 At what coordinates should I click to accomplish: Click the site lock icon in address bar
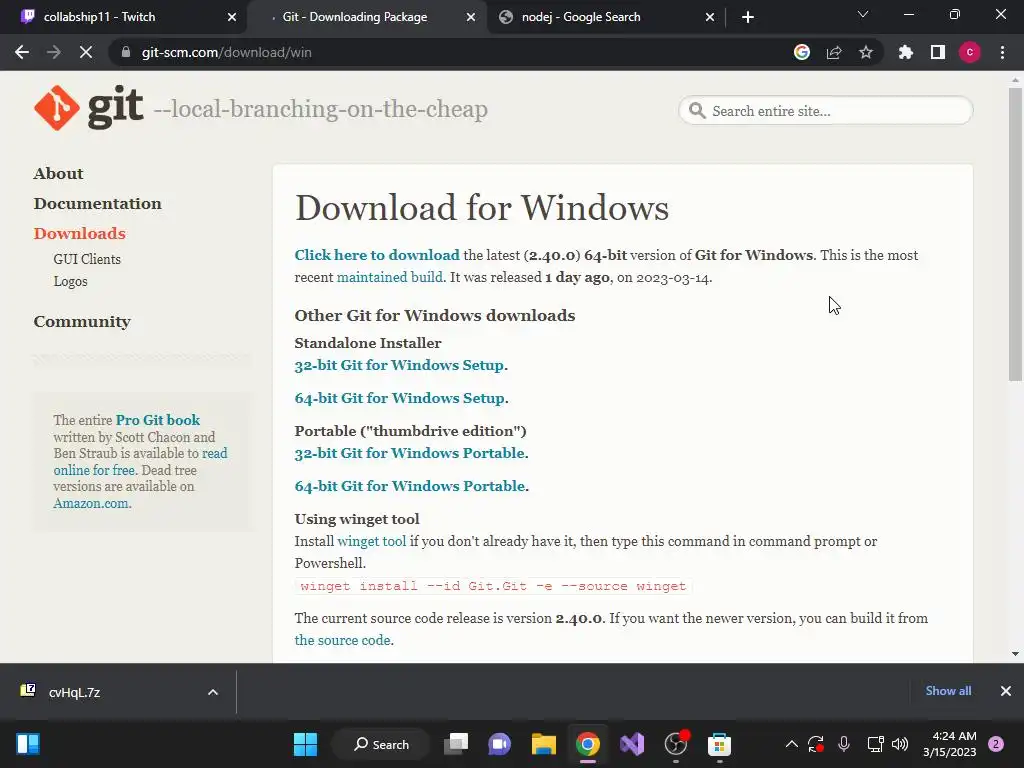pos(126,52)
